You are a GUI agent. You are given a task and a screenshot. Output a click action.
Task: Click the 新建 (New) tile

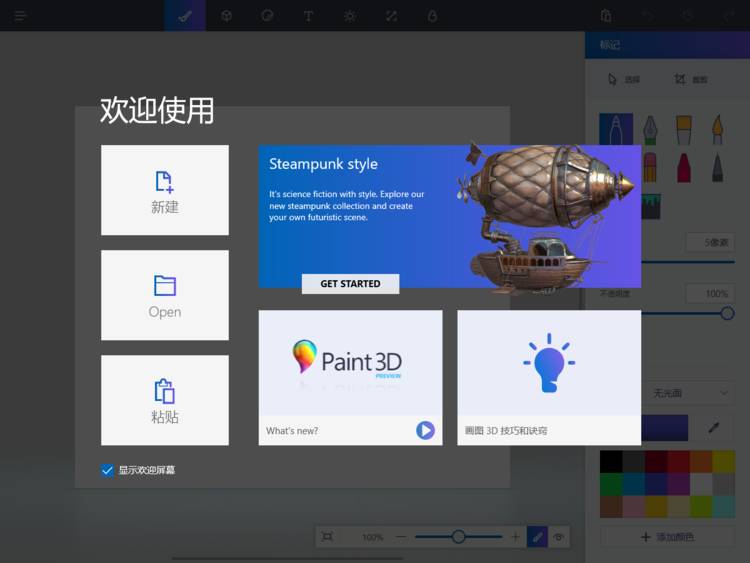click(x=165, y=190)
